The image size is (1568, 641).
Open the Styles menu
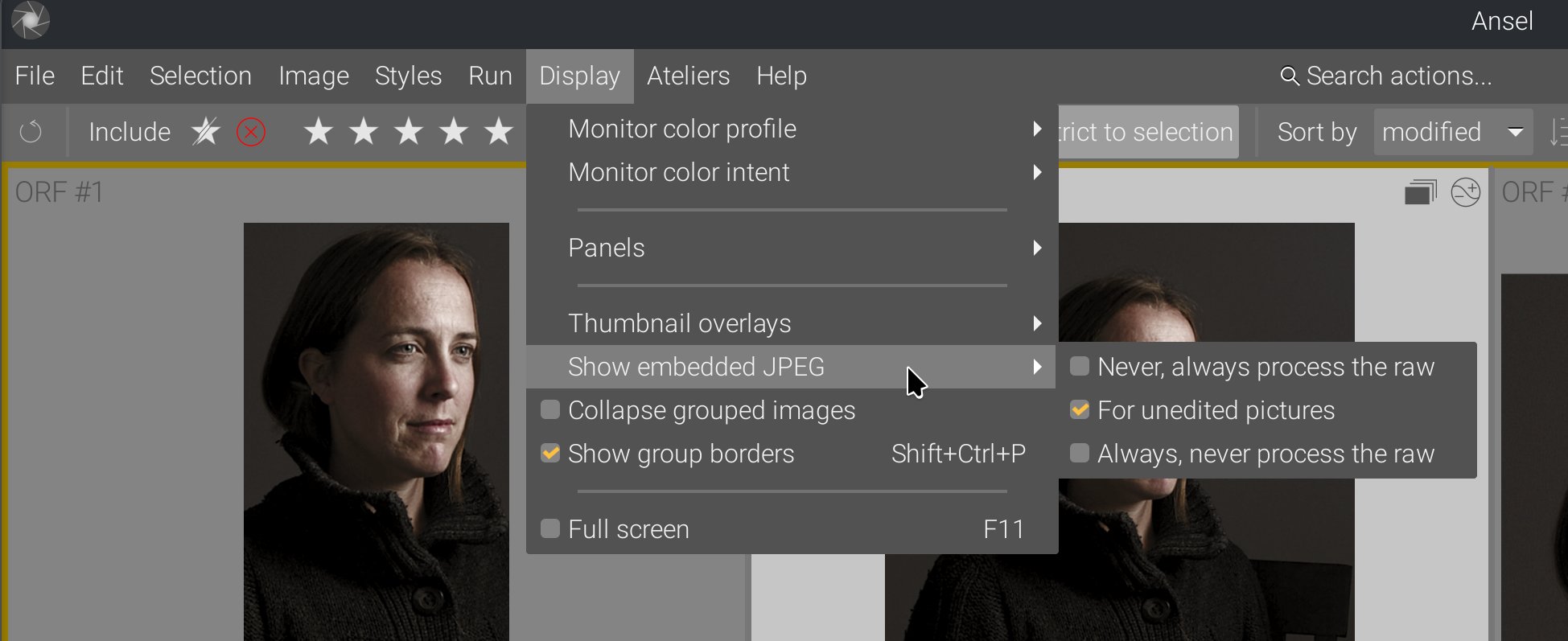pos(408,76)
